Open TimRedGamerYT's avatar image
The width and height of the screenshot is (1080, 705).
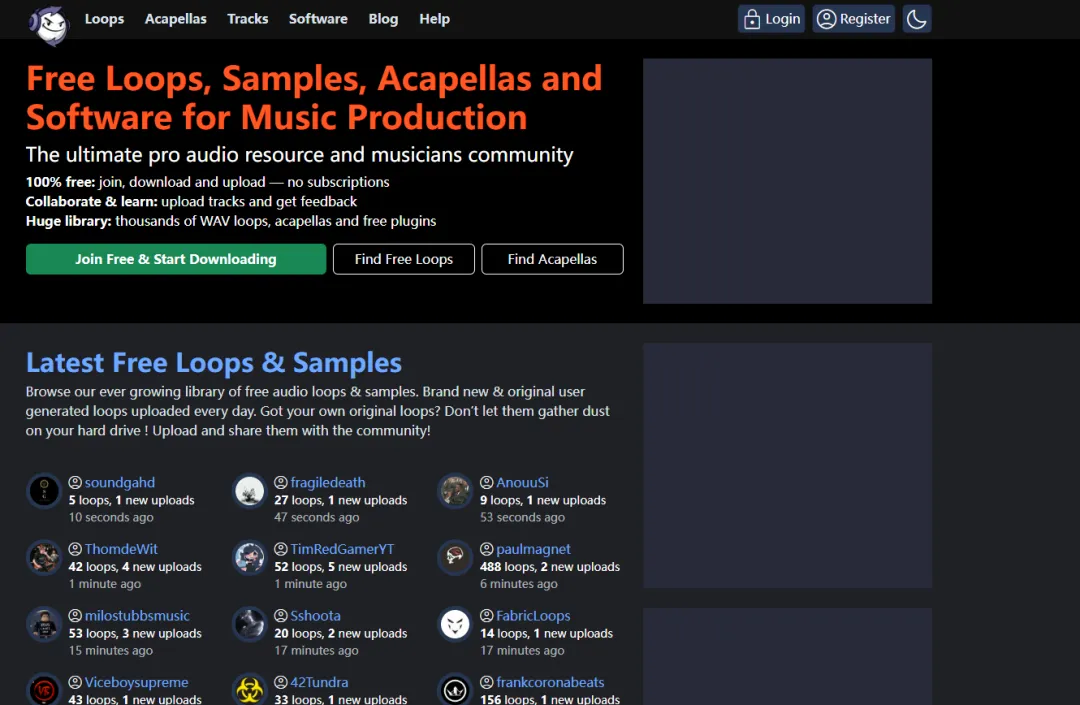[x=249, y=558]
